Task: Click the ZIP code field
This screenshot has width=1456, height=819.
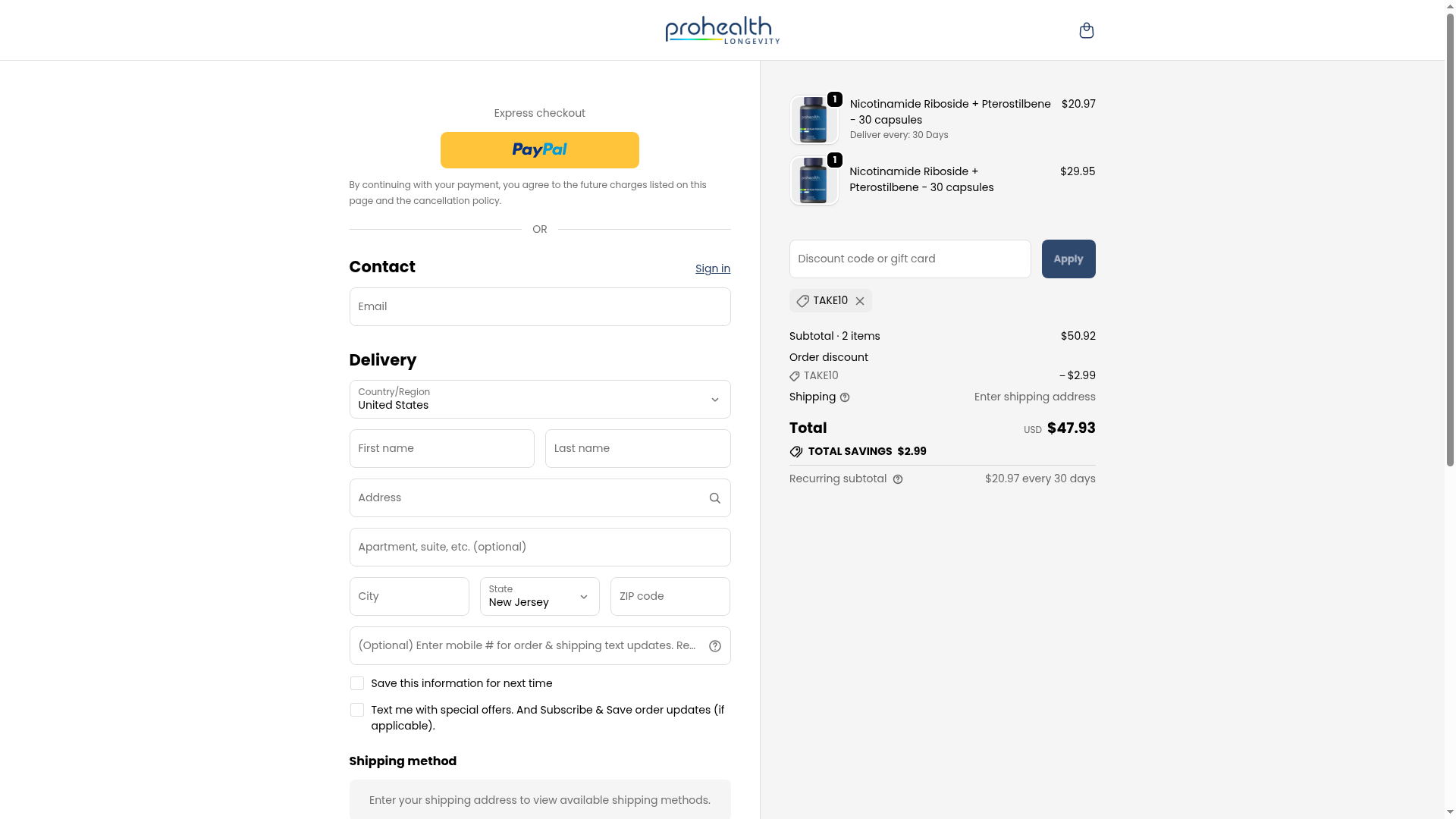Action: point(670,597)
